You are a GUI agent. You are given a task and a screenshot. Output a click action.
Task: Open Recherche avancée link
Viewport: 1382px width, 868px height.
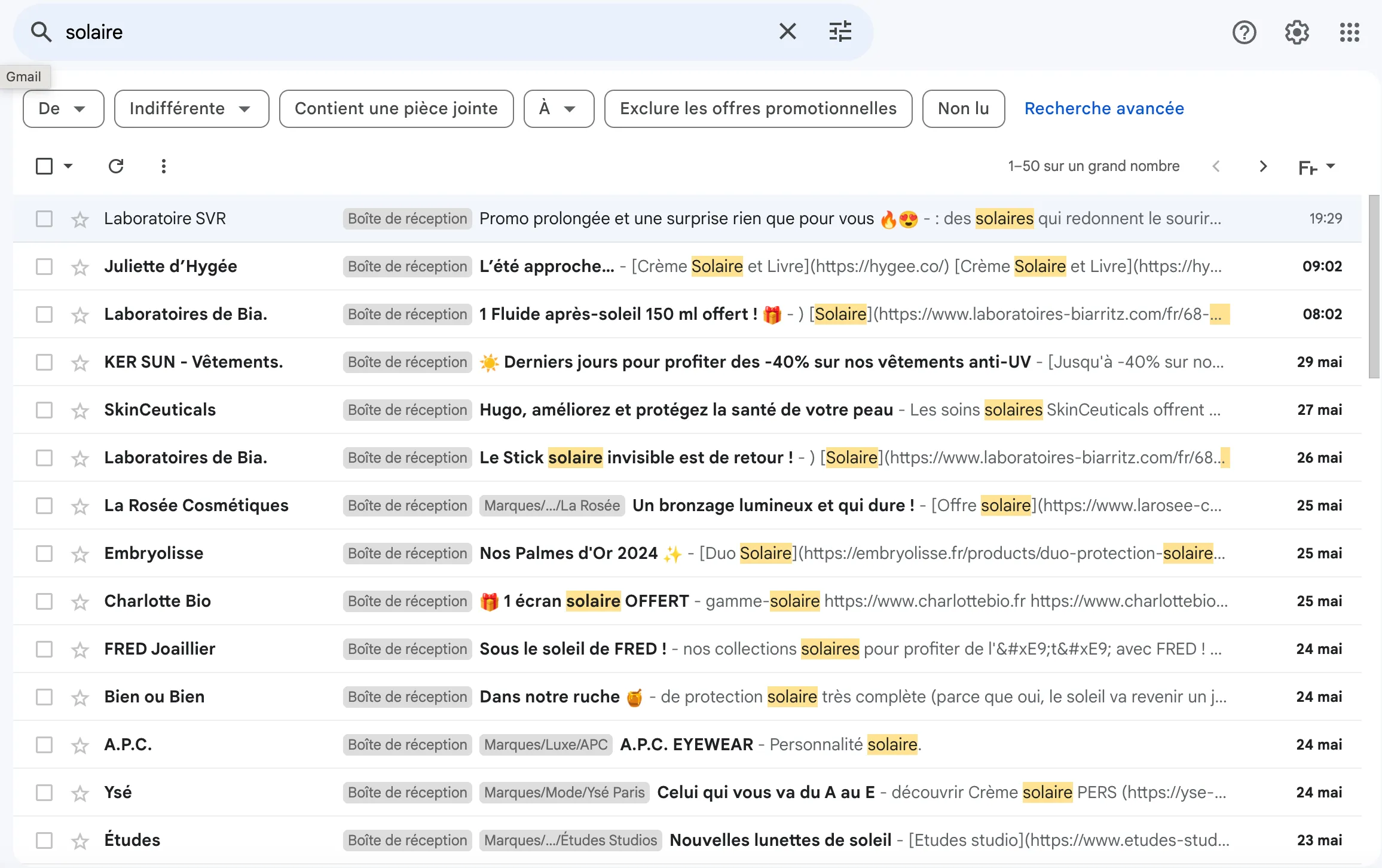[1104, 109]
